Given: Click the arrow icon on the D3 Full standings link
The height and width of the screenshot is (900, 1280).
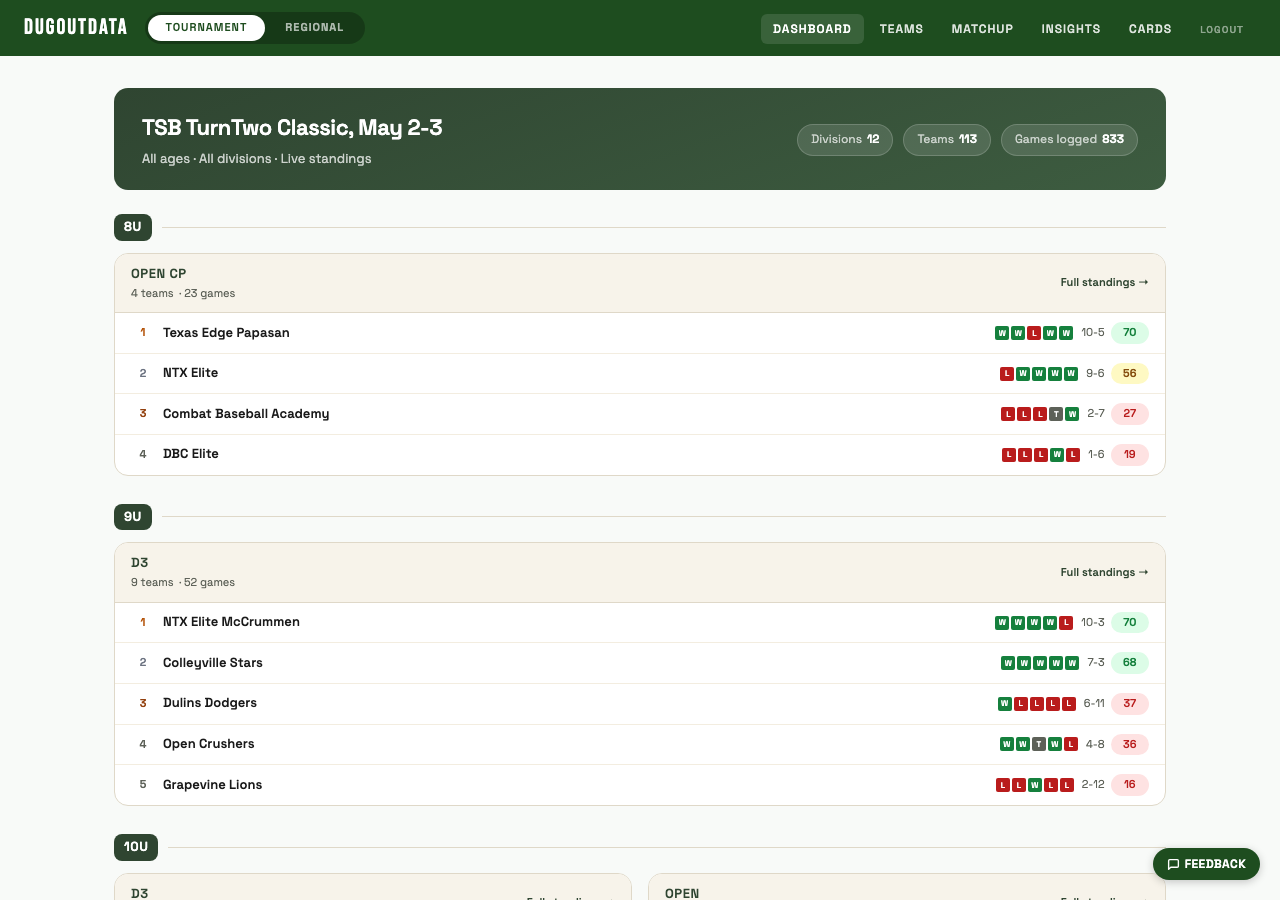Looking at the screenshot, I should tap(1143, 572).
